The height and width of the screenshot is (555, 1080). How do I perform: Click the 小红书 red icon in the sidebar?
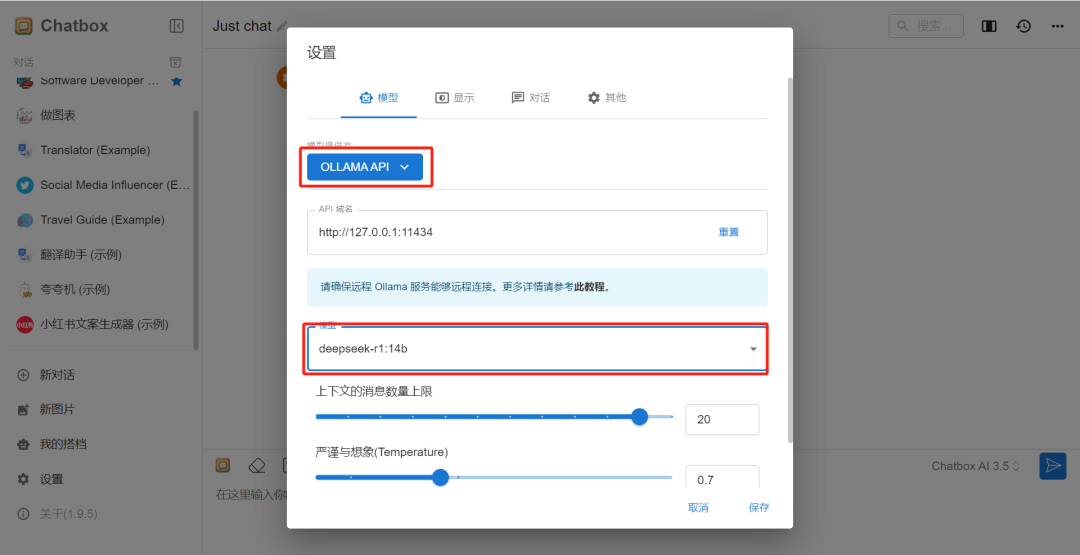25,324
